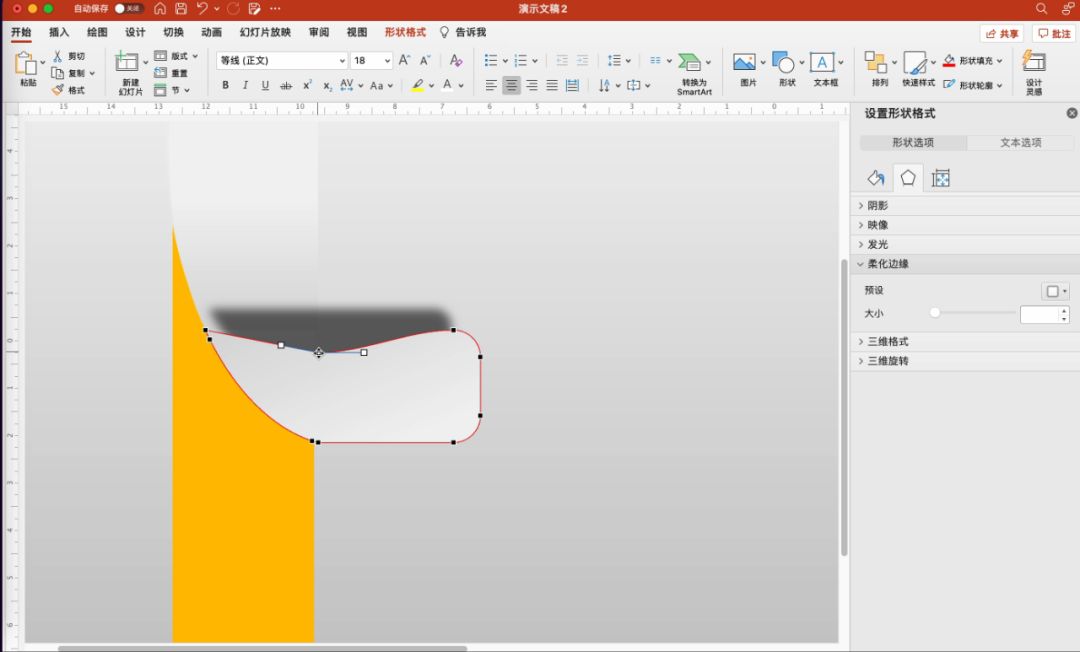Increase font size with large A icon
Image resolution: width=1080 pixels, height=652 pixels.
point(404,61)
